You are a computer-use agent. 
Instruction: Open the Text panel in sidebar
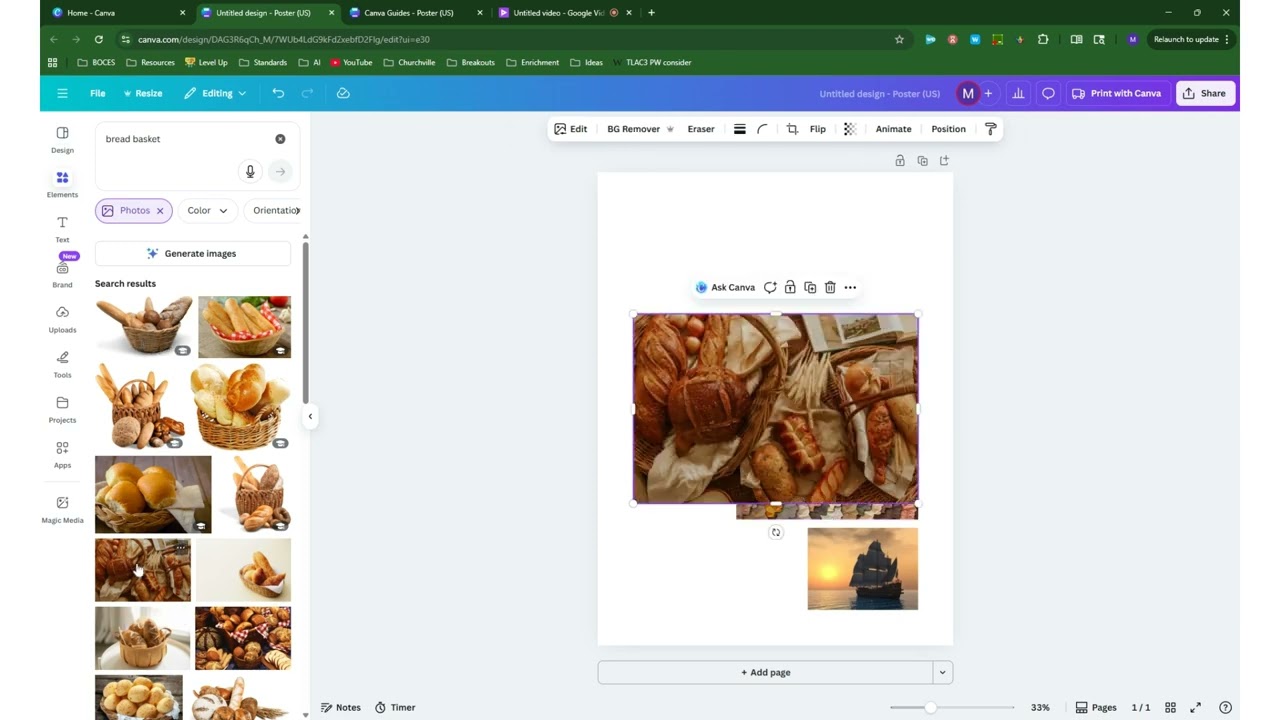pyautogui.click(x=62, y=229)
